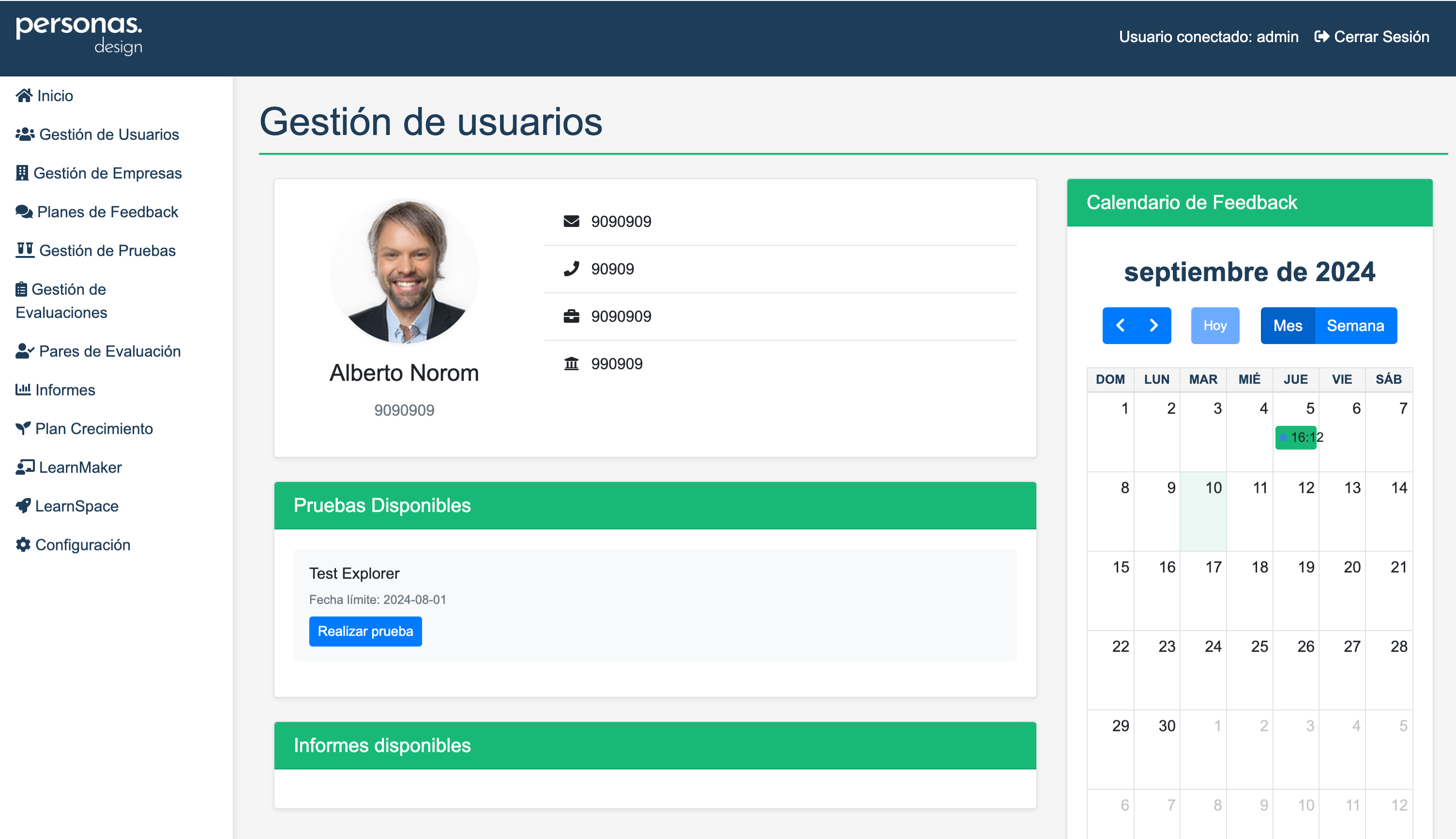Switch calendar to Semana view
Image resolution: width=1456 pixels, height=839 pixels.
(1355, 326)
